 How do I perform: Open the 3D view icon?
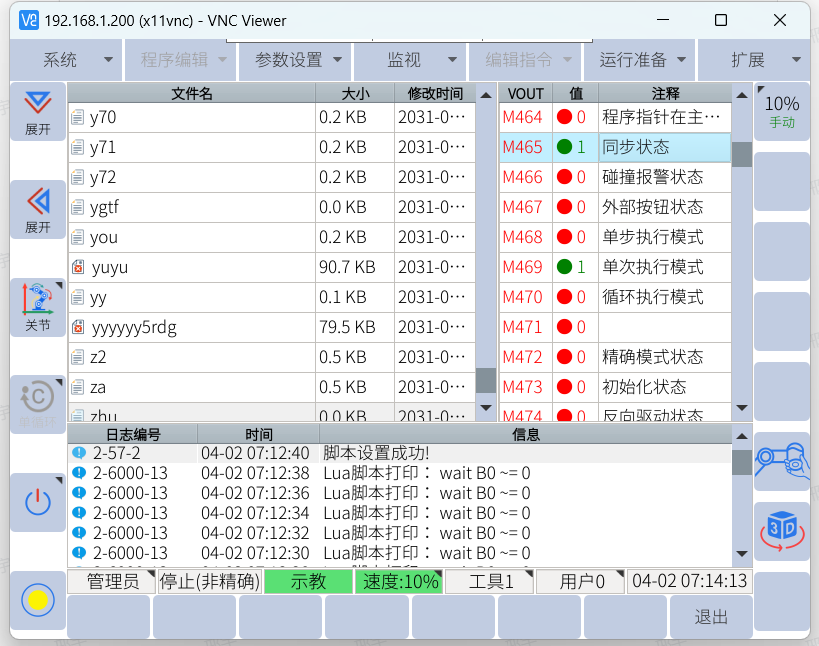[x=781, y=530]
